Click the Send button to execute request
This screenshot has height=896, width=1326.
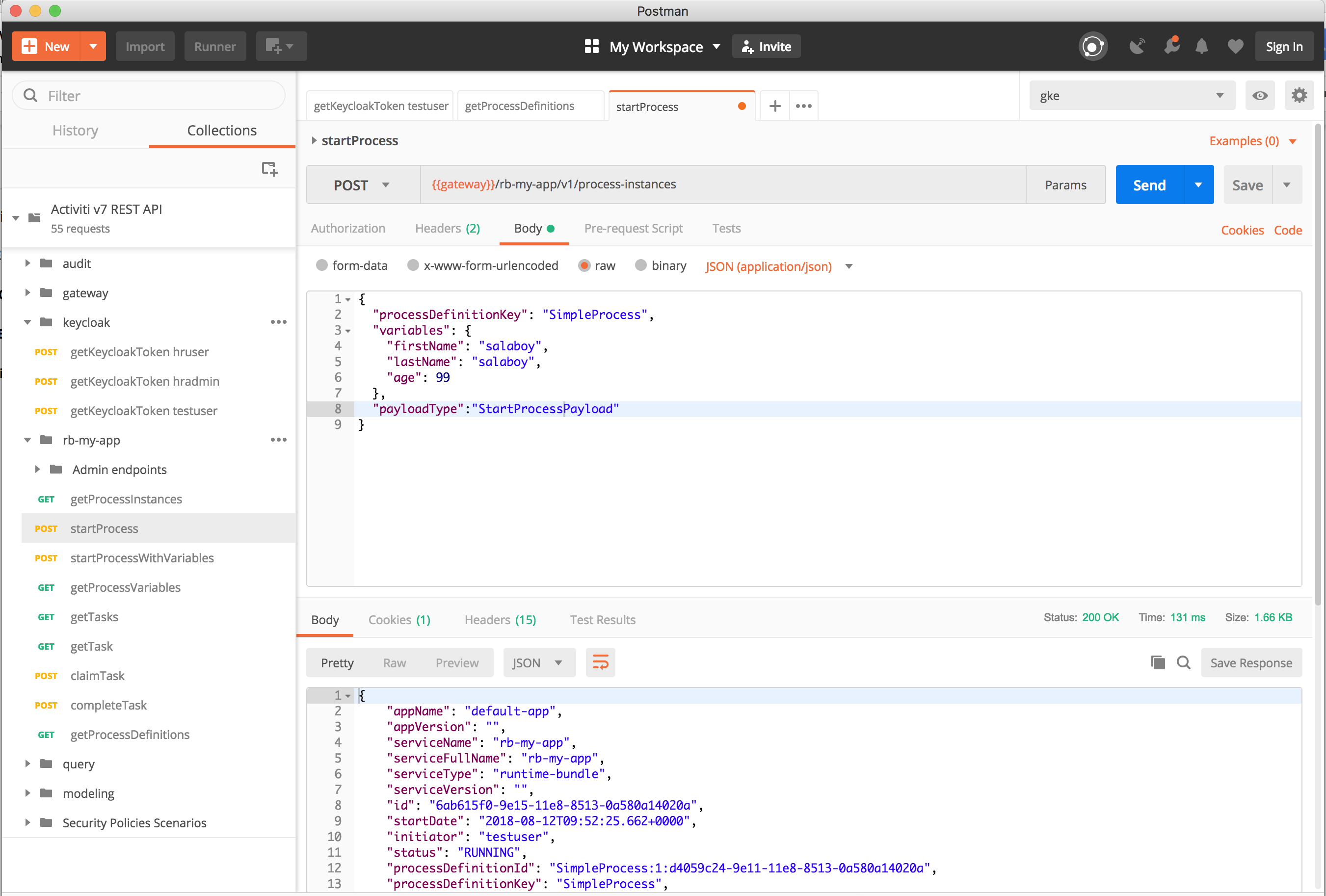tap(1149, 184)
